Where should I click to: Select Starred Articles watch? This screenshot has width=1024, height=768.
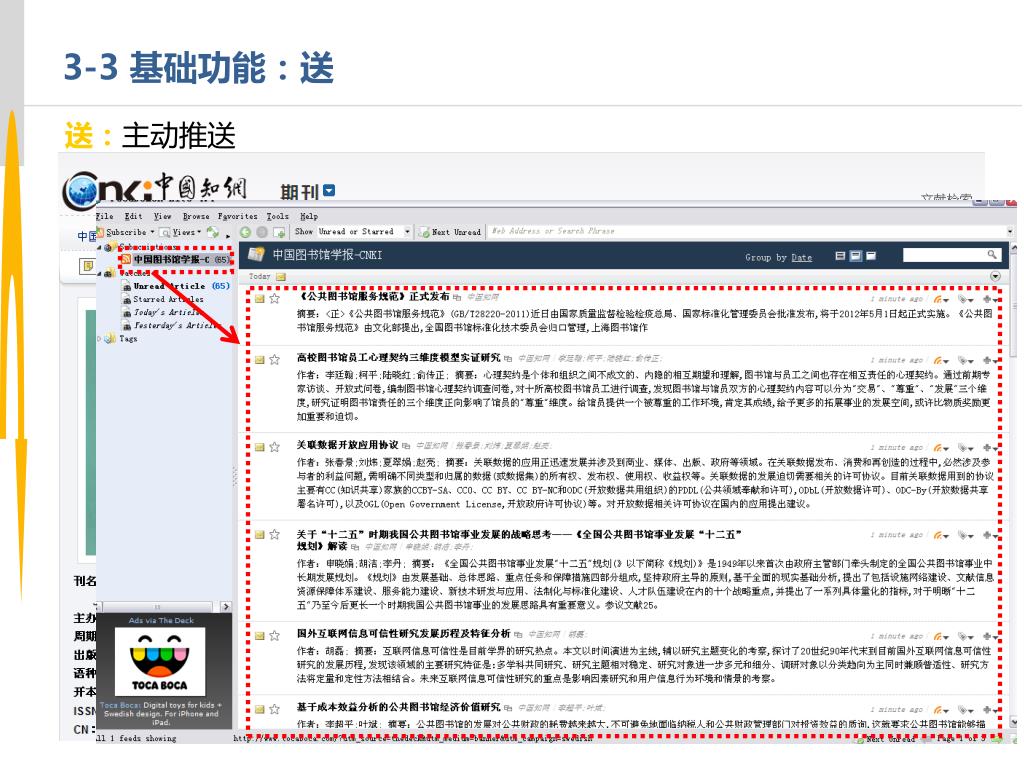(x=163, y=299)
